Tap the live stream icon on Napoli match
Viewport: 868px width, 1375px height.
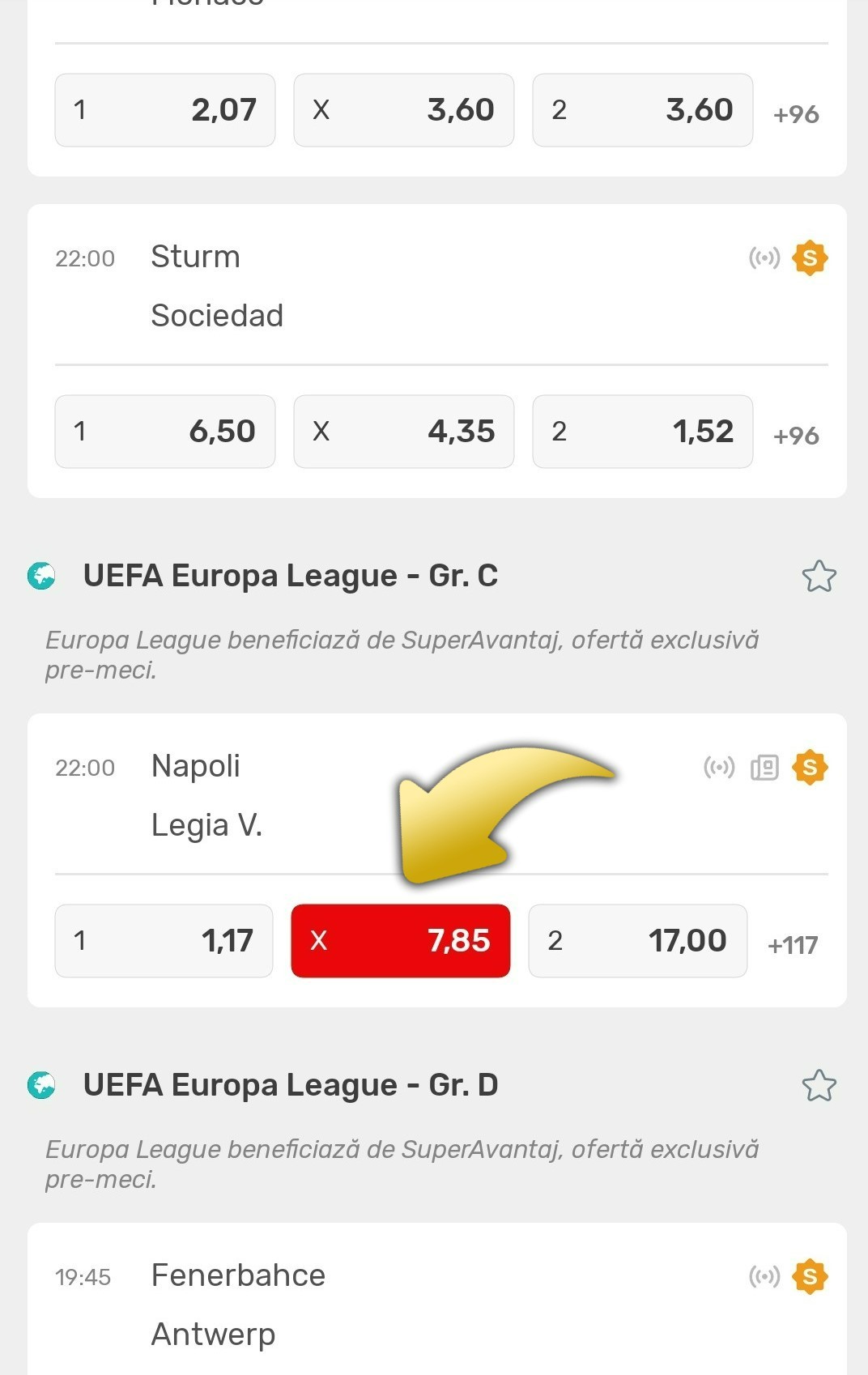point(719,767)
